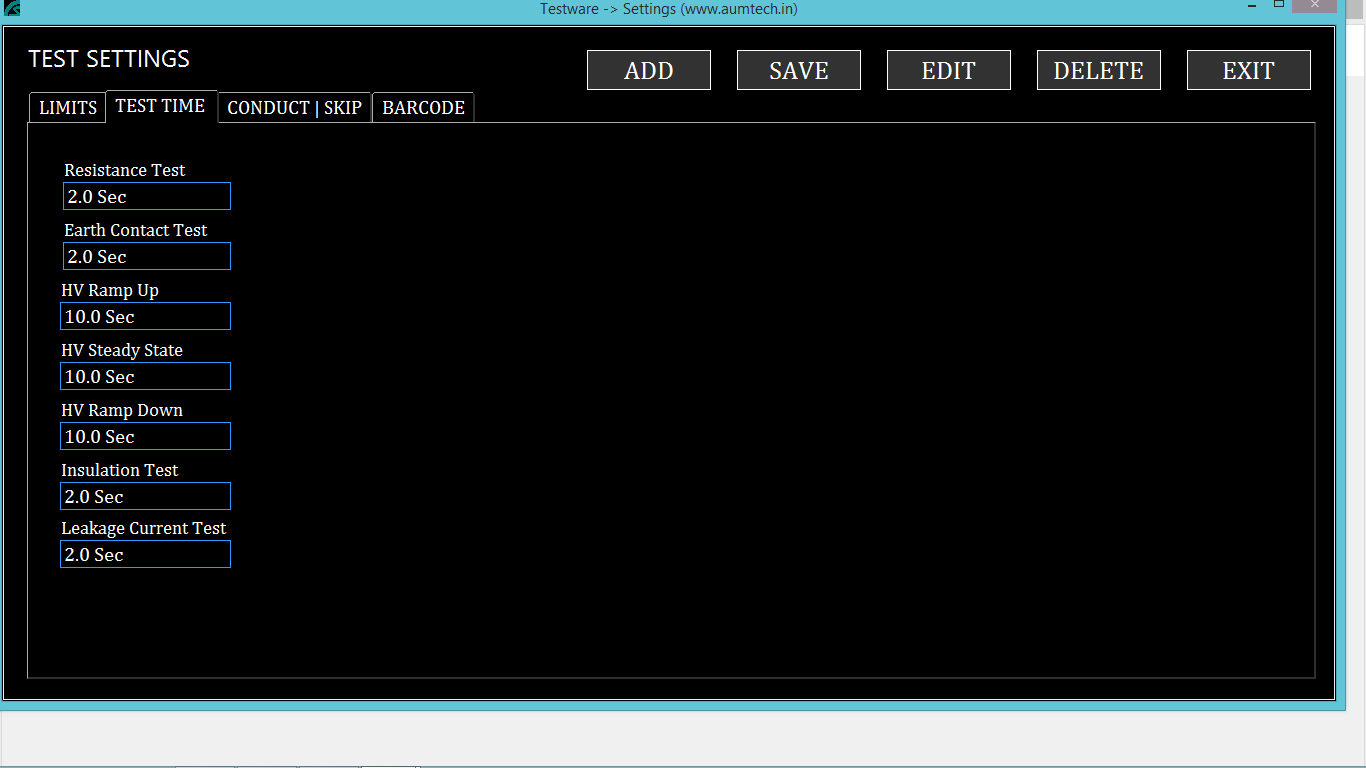Select the Leakage Current Test time field
The image size is (1366, 768).
pyautogui.click(x=145, y=554)
